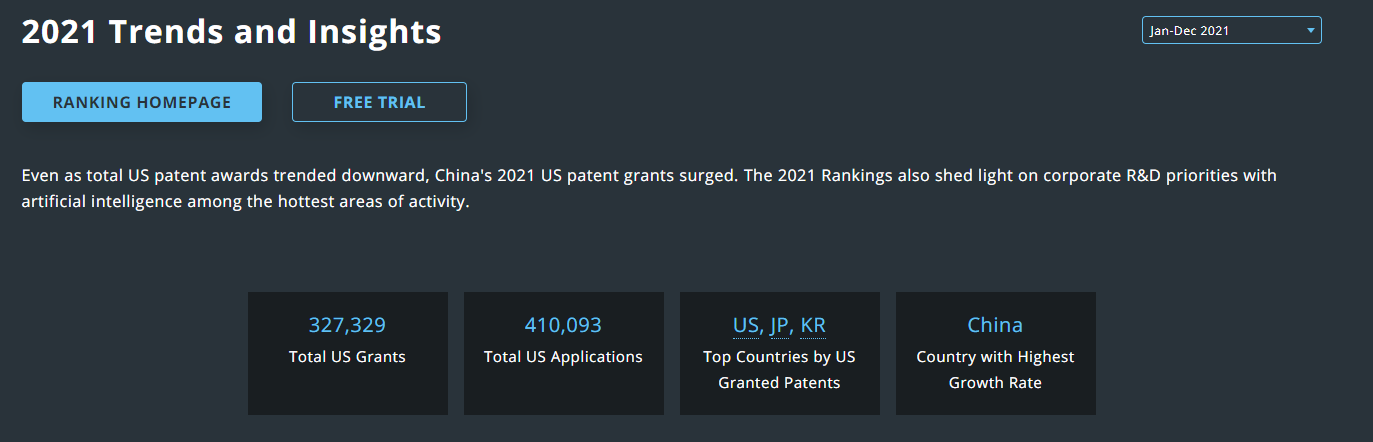Go to the Ranking Homepage

(x=142, y=102)
